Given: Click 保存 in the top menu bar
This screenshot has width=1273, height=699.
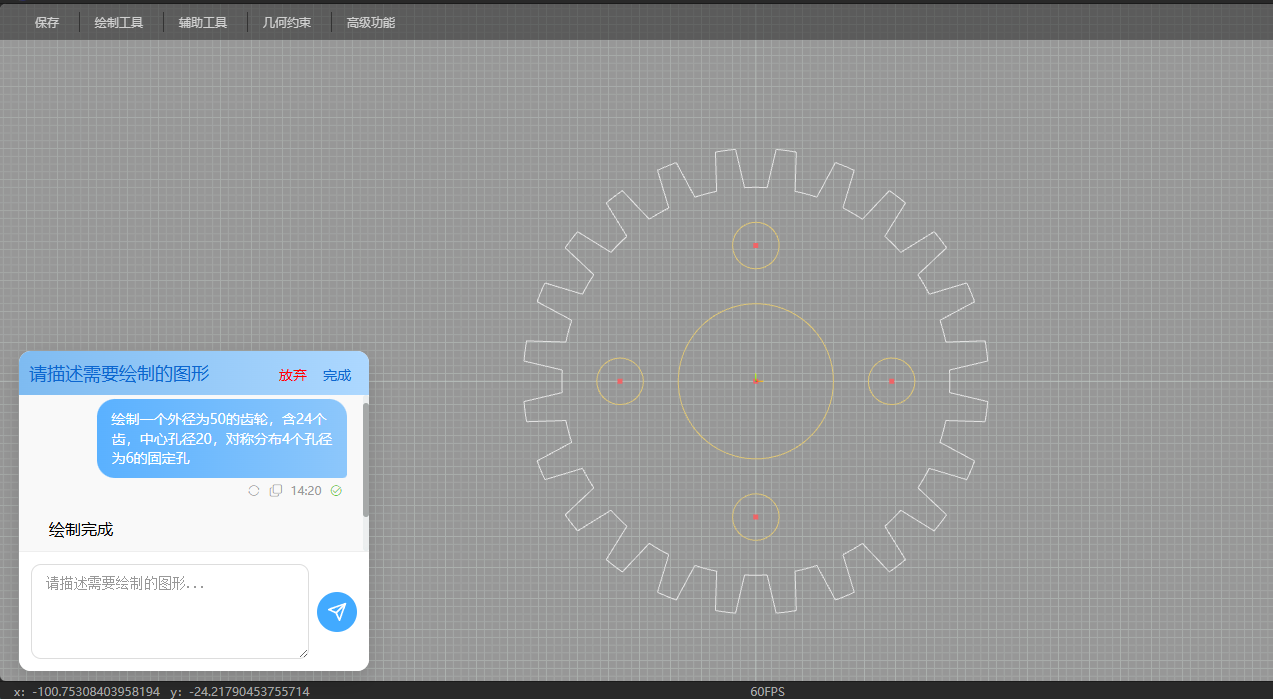Looking at the screenshot, I should coord(47,22).
